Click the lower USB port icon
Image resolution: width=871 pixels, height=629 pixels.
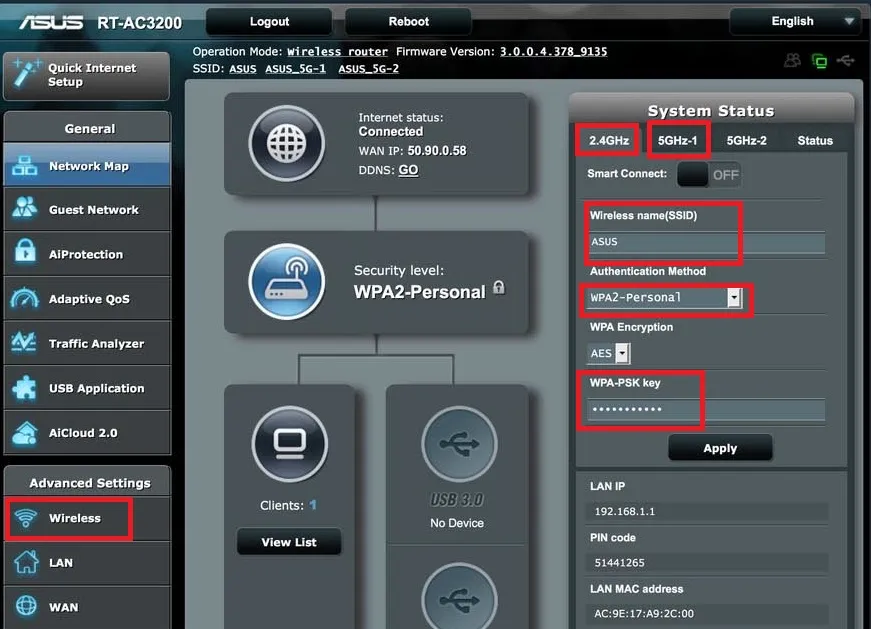459,597
